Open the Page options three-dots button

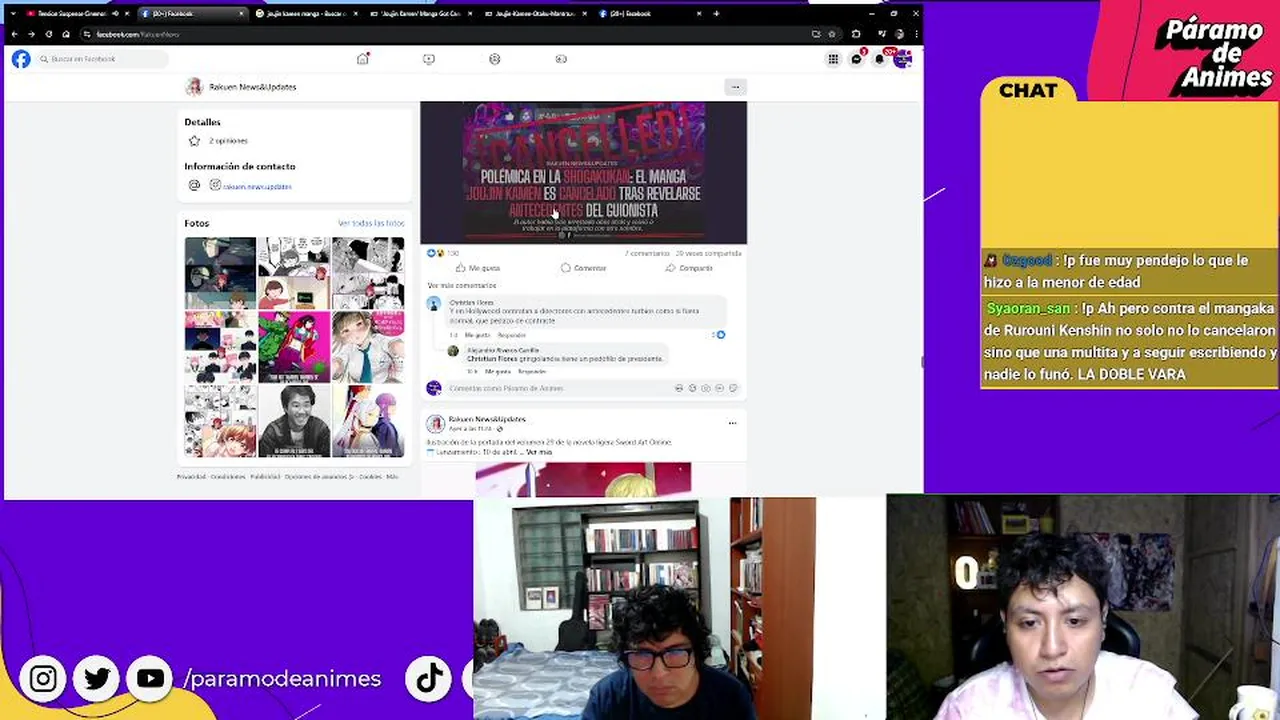click(x=735, y=87)
